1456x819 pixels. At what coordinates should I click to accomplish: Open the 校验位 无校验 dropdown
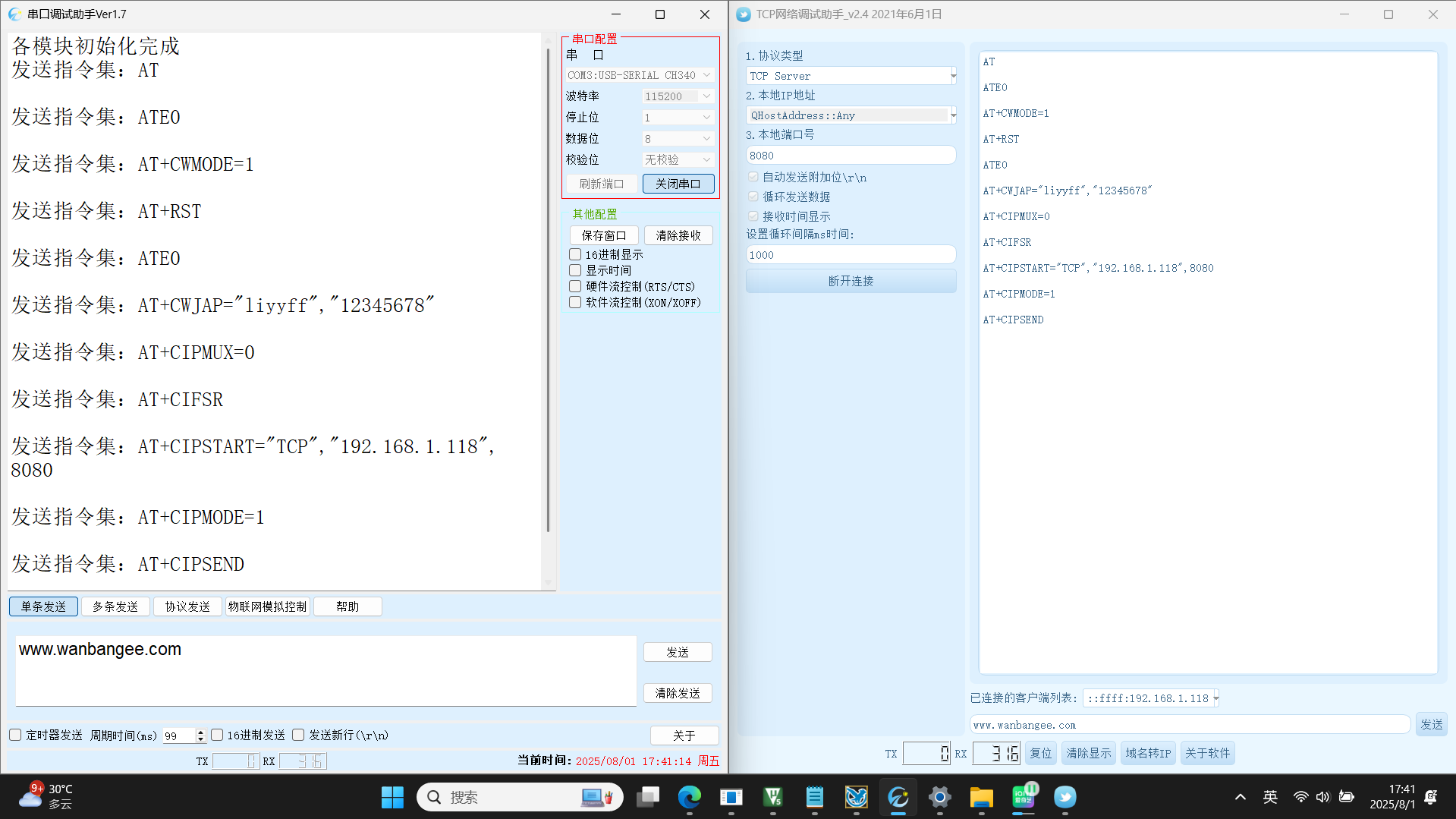pos(677,160)
